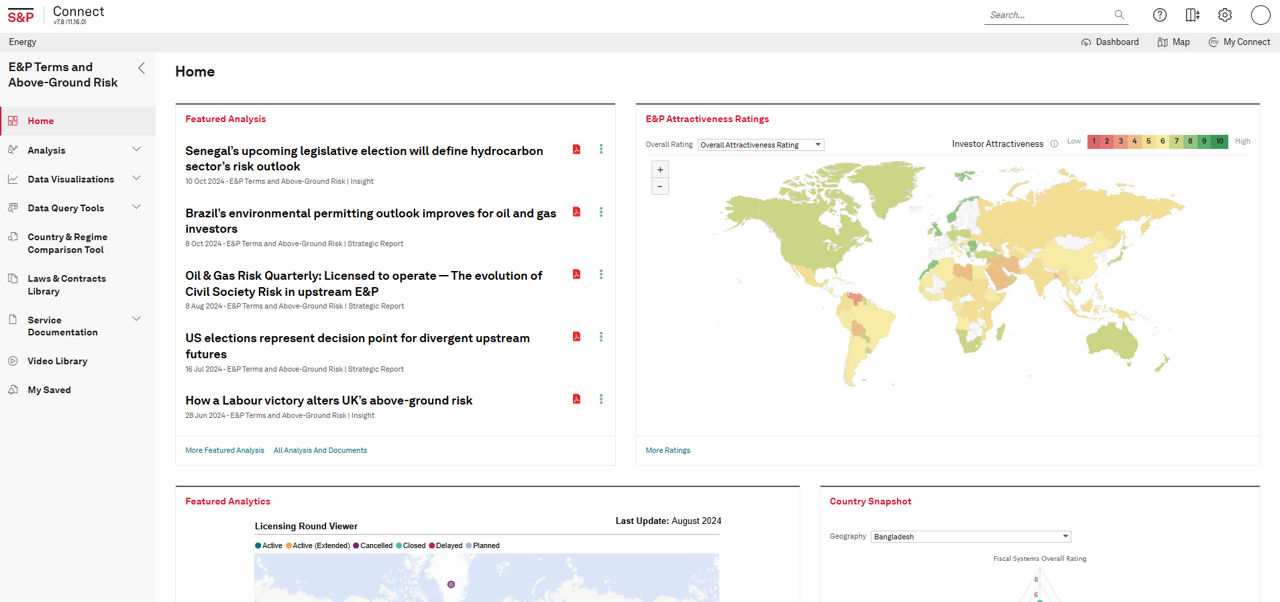The width and height of the screenshot is (1280, 602).
Task: Toggle Cancelled series in licensing round legend
Action: click(375, 546)
